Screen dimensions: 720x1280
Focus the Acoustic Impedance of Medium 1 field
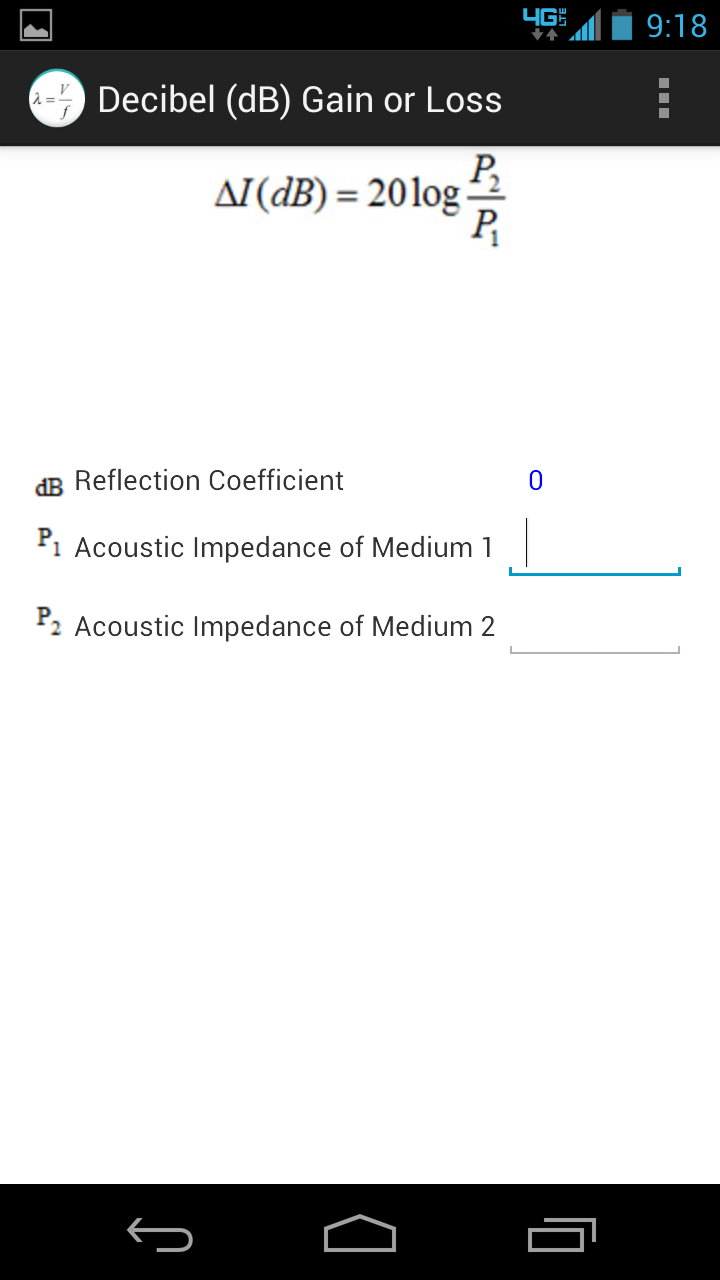[595, 546]
